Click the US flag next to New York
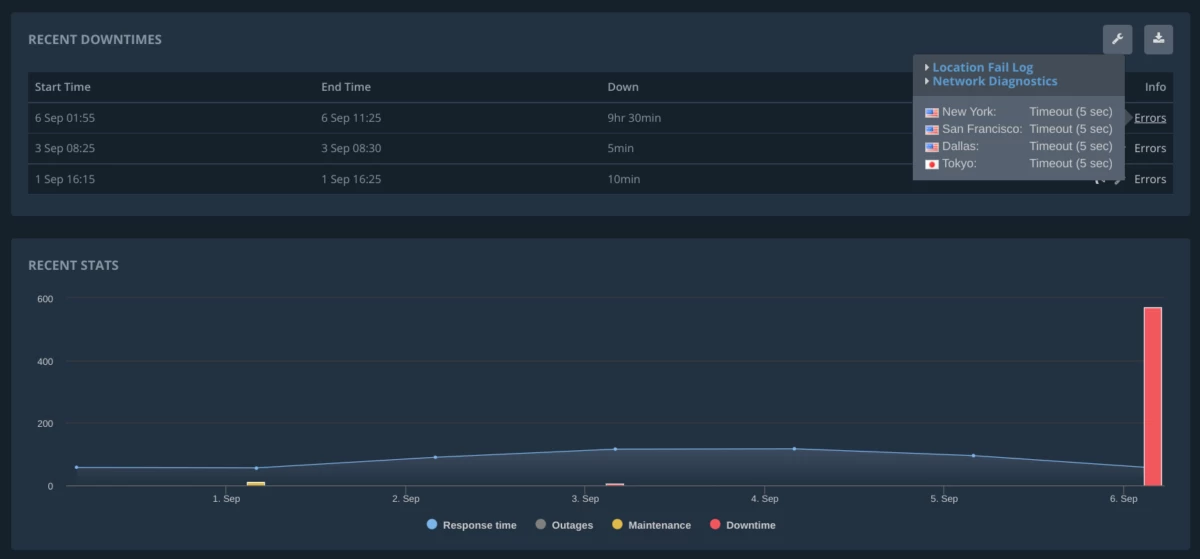Screen dimensions: 1200x559 point(931,112)
